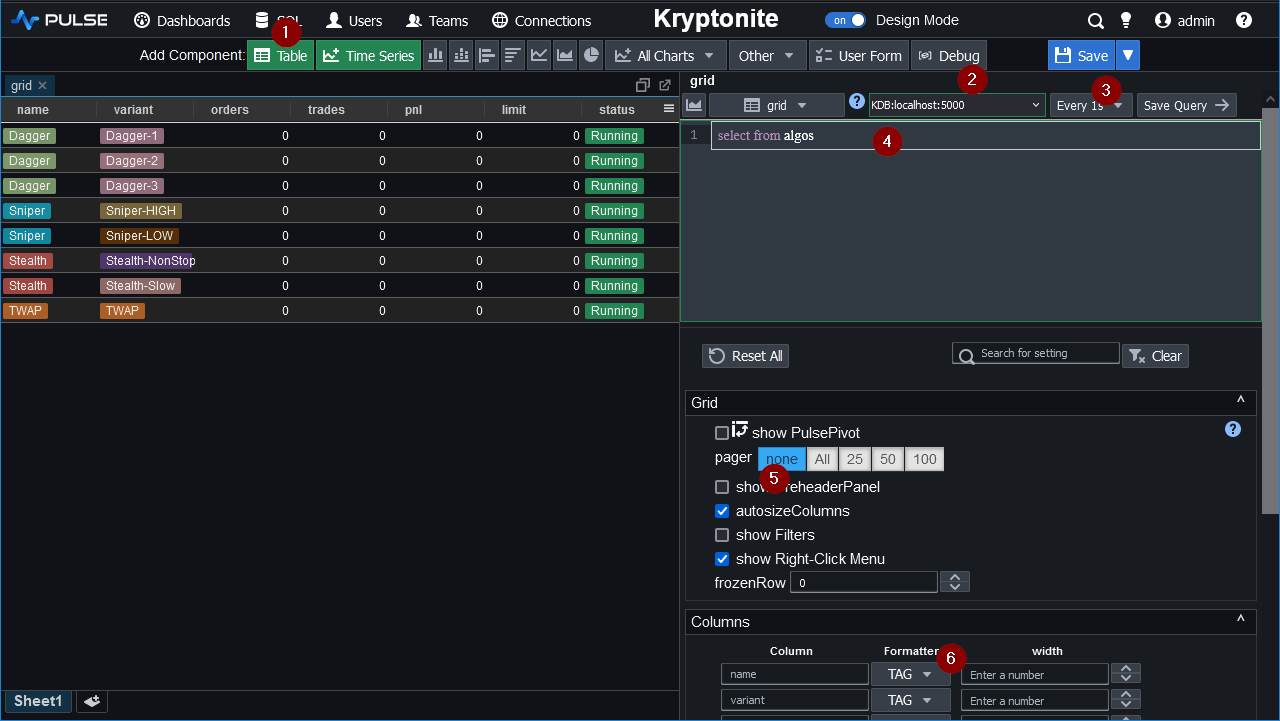Image resolution: width=1280 pixels, height=721 pixels.
Task: Open the search magnifier in top bar
Action: (x=1096, y=20)
